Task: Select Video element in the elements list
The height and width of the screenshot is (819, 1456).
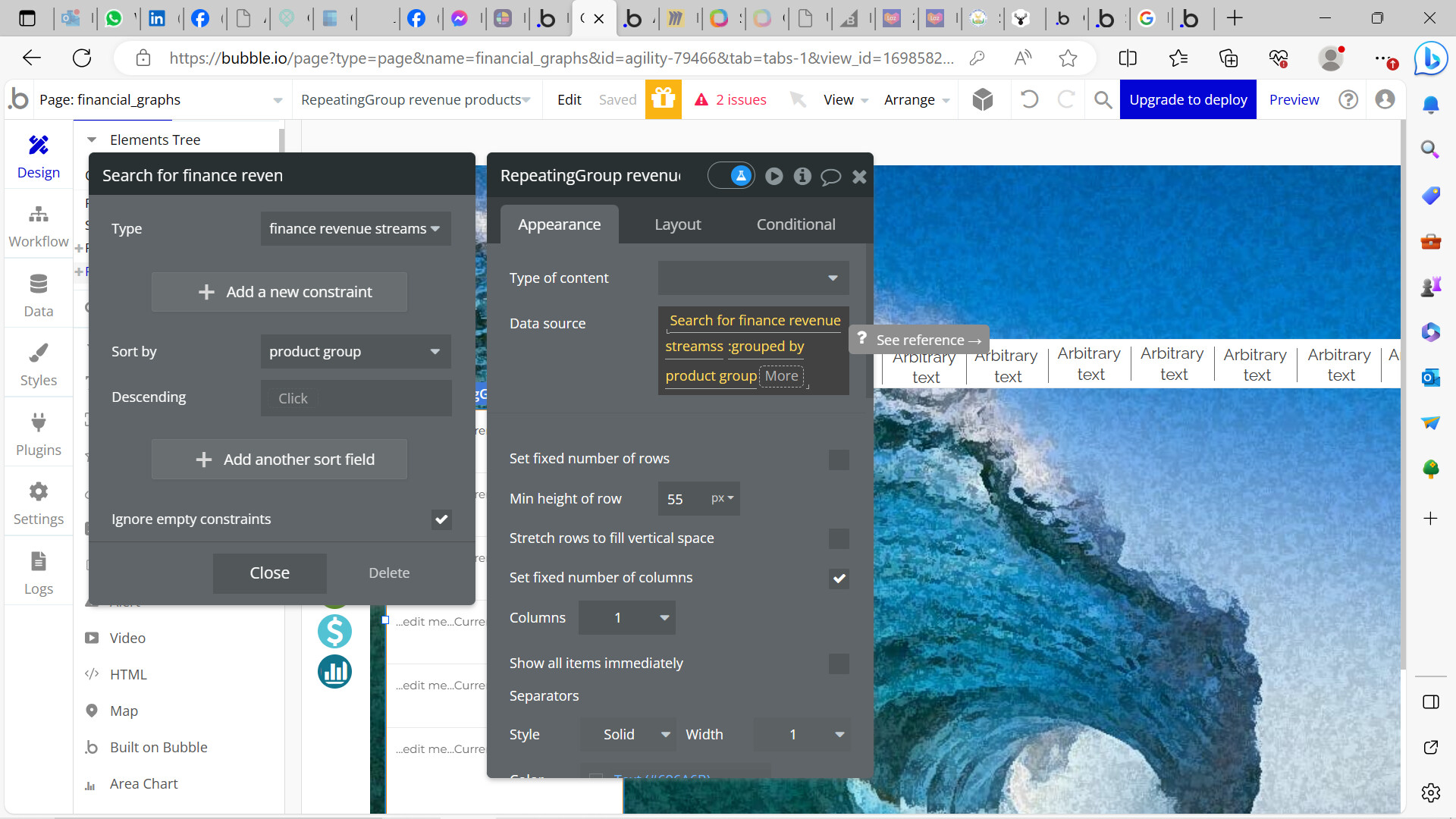Action: (127, 638)
